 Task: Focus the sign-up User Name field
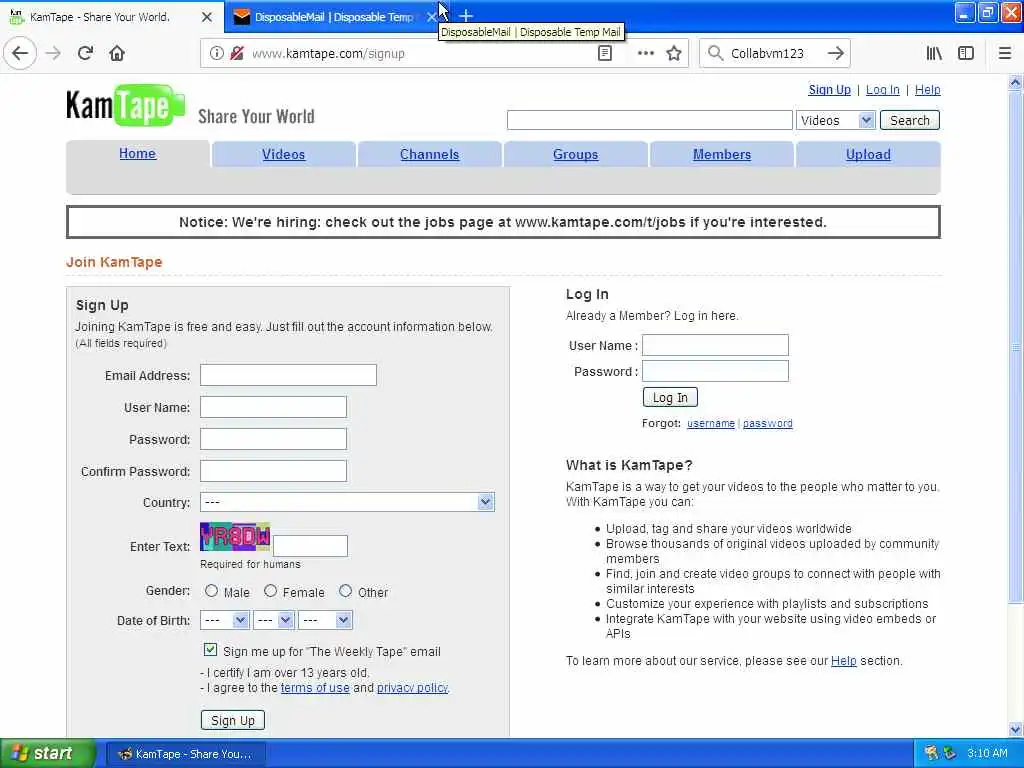273,407
